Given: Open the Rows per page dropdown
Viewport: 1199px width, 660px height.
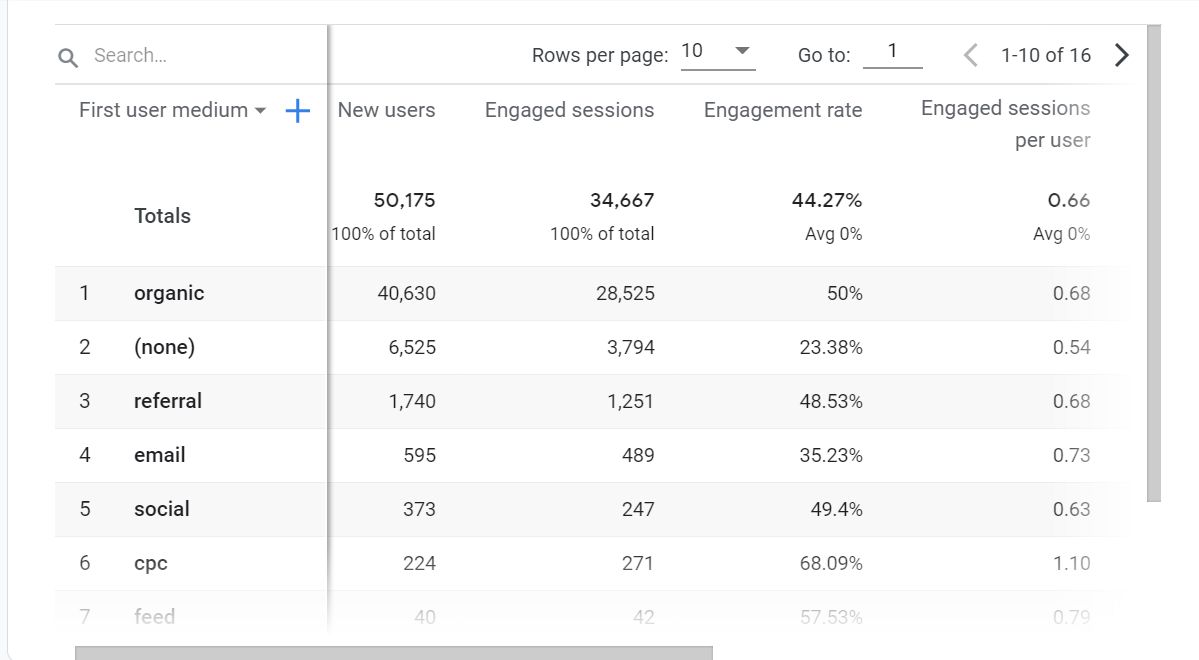Looking at the screenshot, I should pos(717,52).
